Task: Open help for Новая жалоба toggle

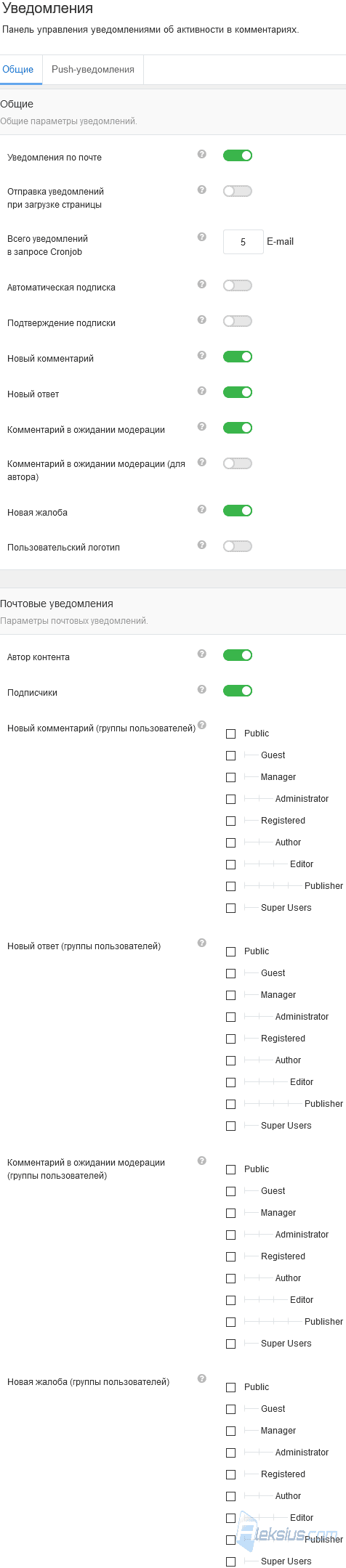Action: [202, 509]
